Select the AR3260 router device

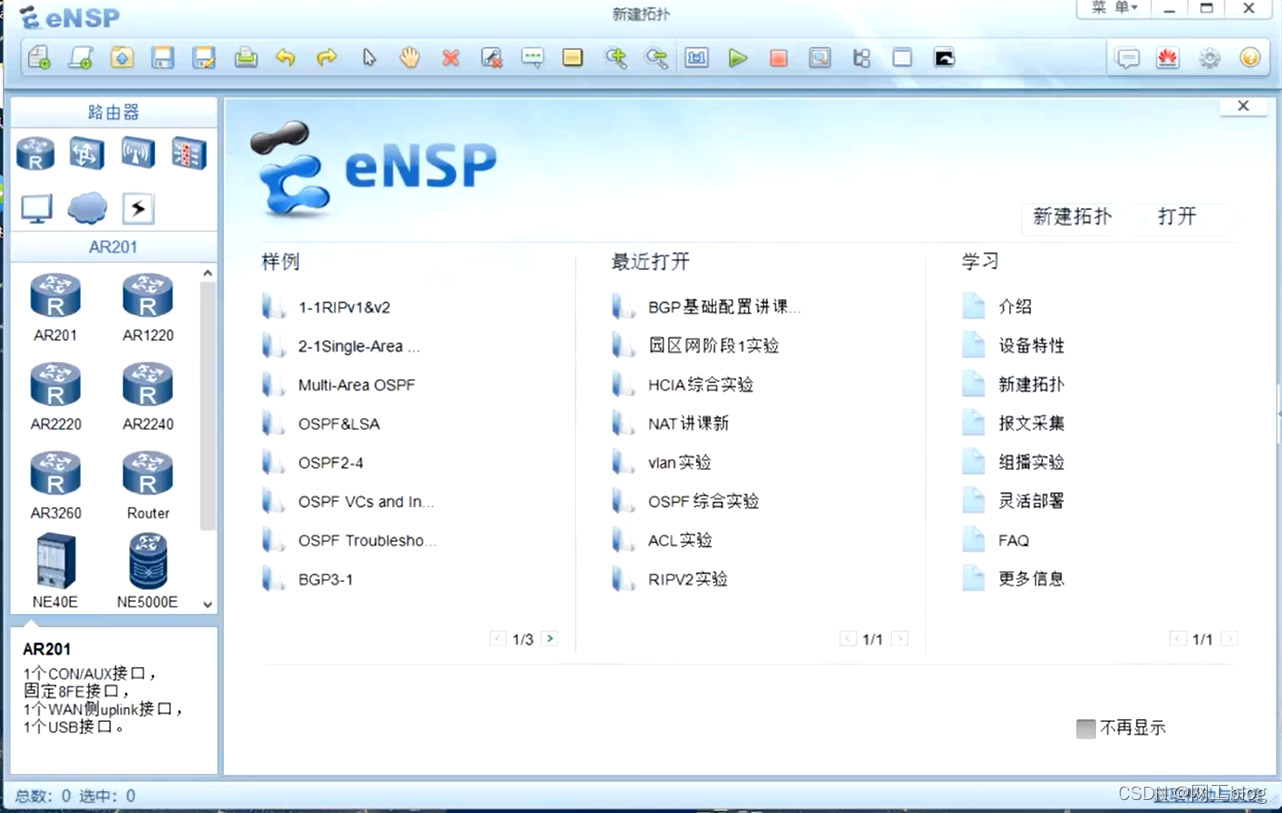(x=55, y=486)
